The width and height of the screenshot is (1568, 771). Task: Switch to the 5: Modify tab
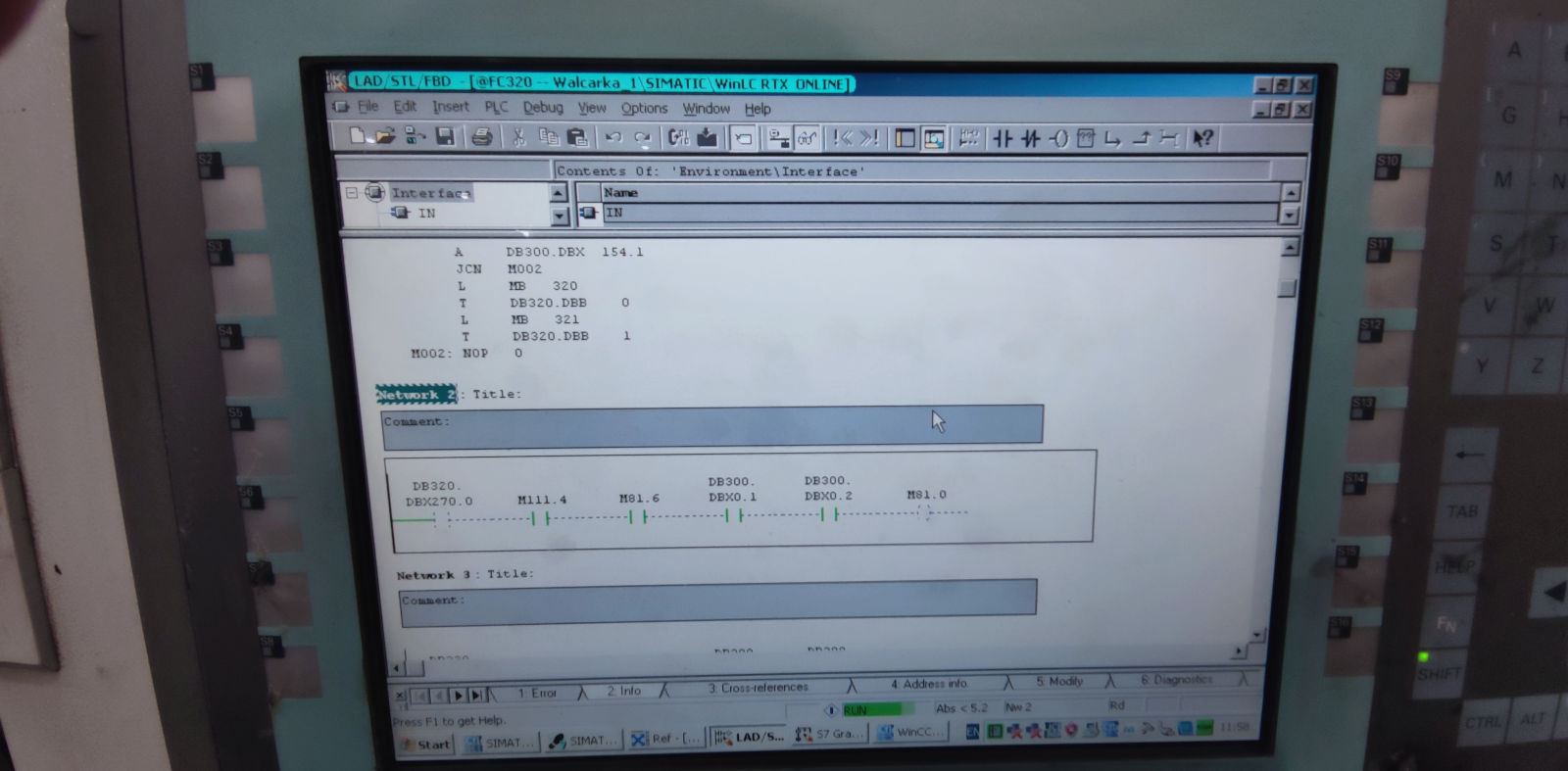tap(1059, 681)
